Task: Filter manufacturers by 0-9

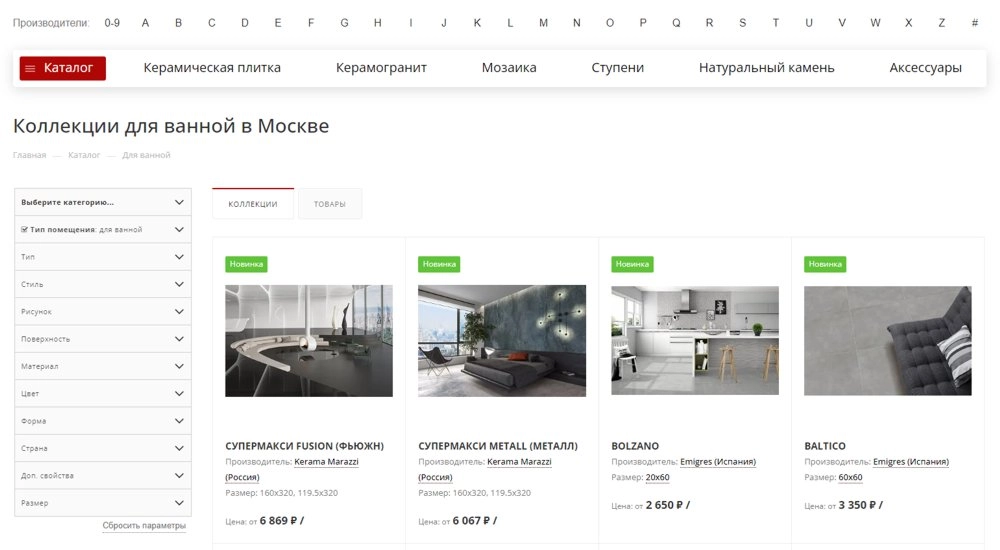Action: [112, 23]
